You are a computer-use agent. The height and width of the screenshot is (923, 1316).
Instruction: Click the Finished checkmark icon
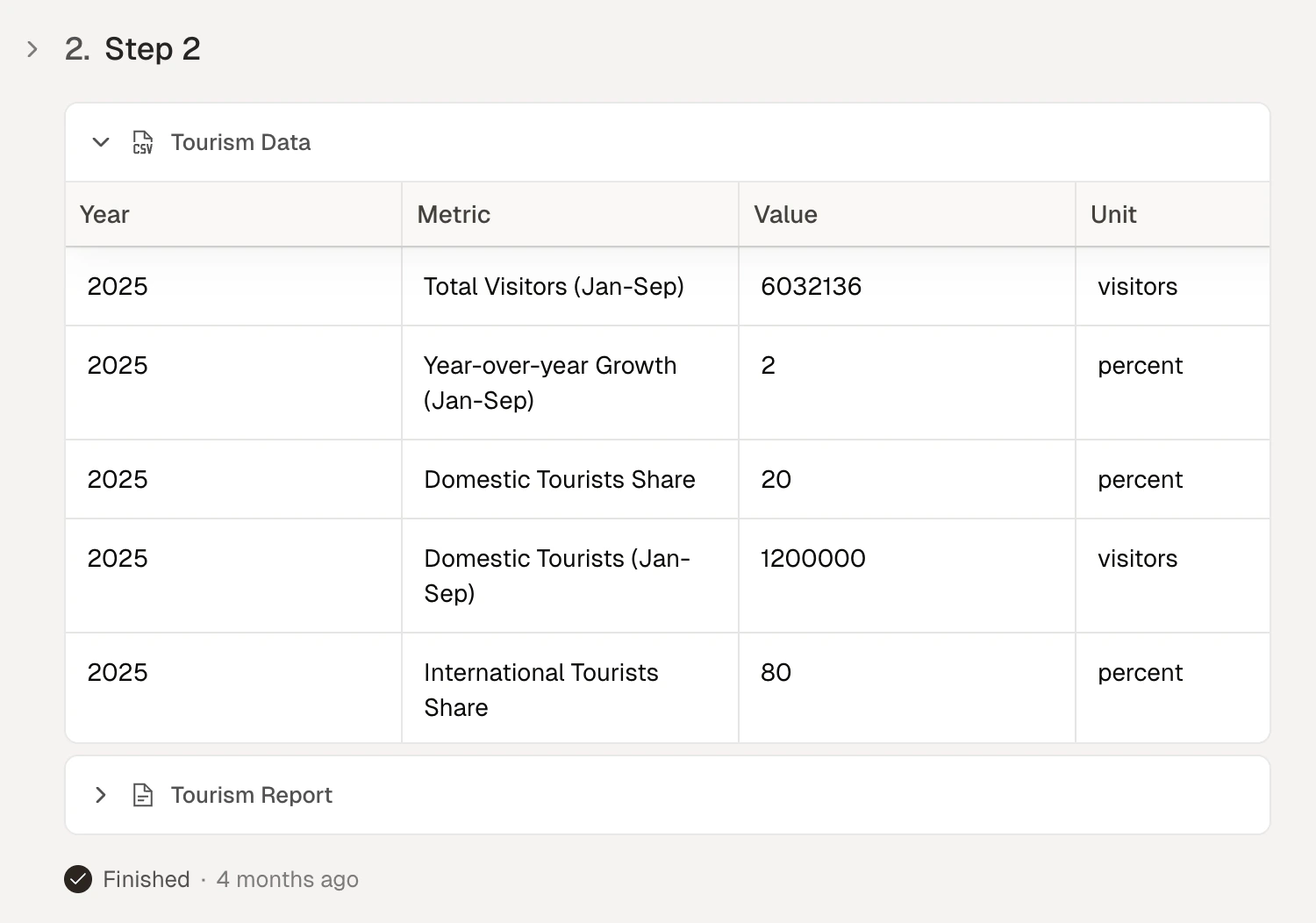pos(78,879)
